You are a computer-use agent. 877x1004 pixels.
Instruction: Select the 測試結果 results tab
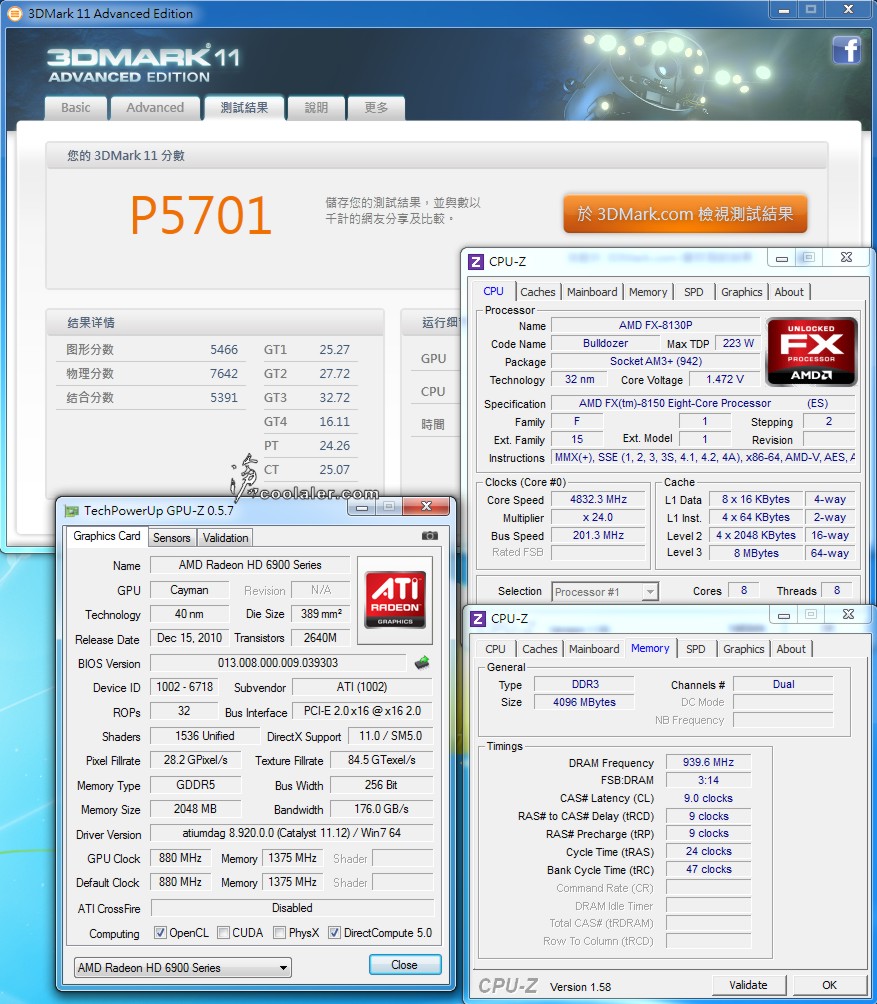click(x=244, y=108)
